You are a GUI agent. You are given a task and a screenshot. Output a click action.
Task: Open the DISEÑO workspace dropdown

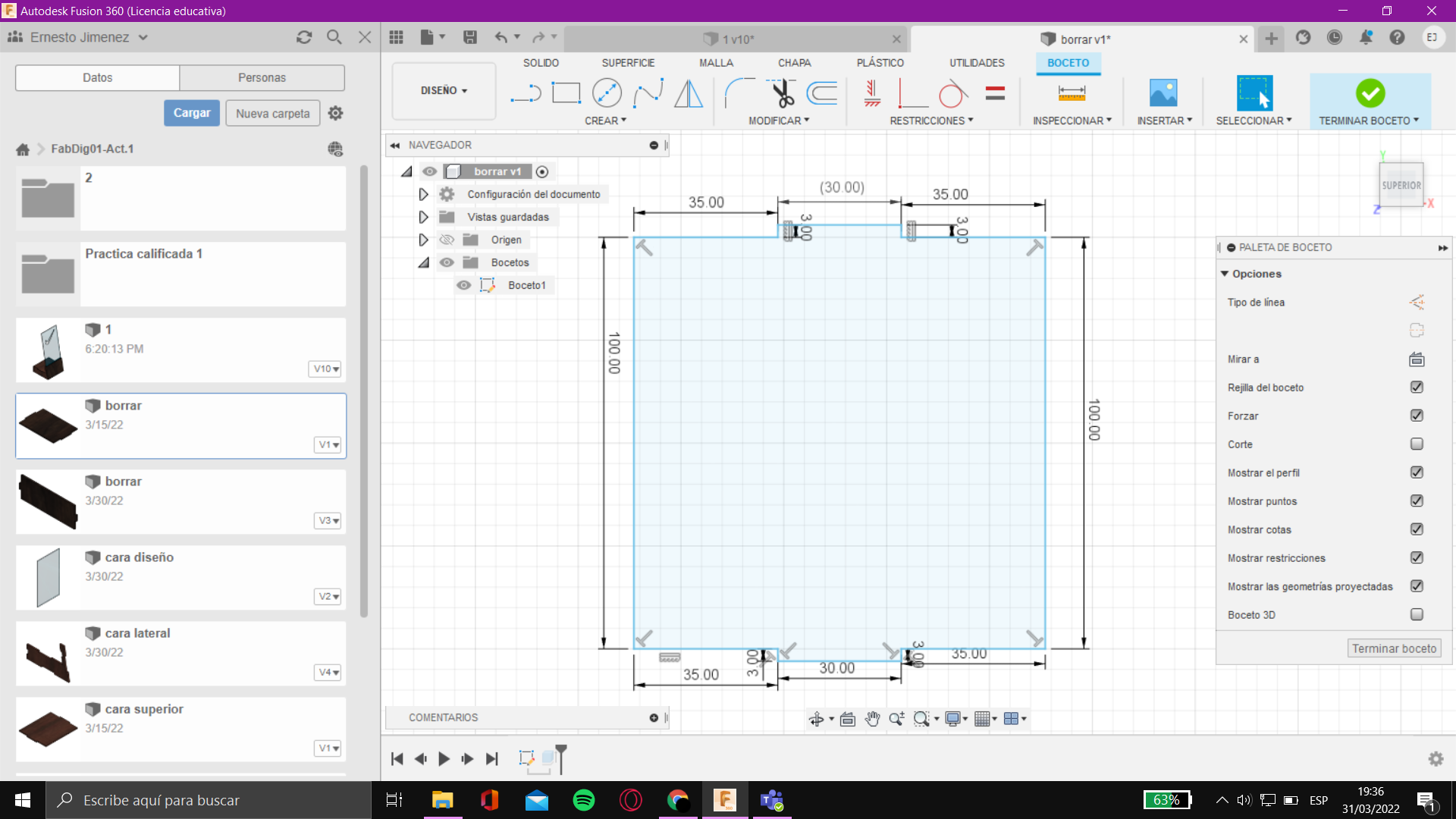click(444, 90)
